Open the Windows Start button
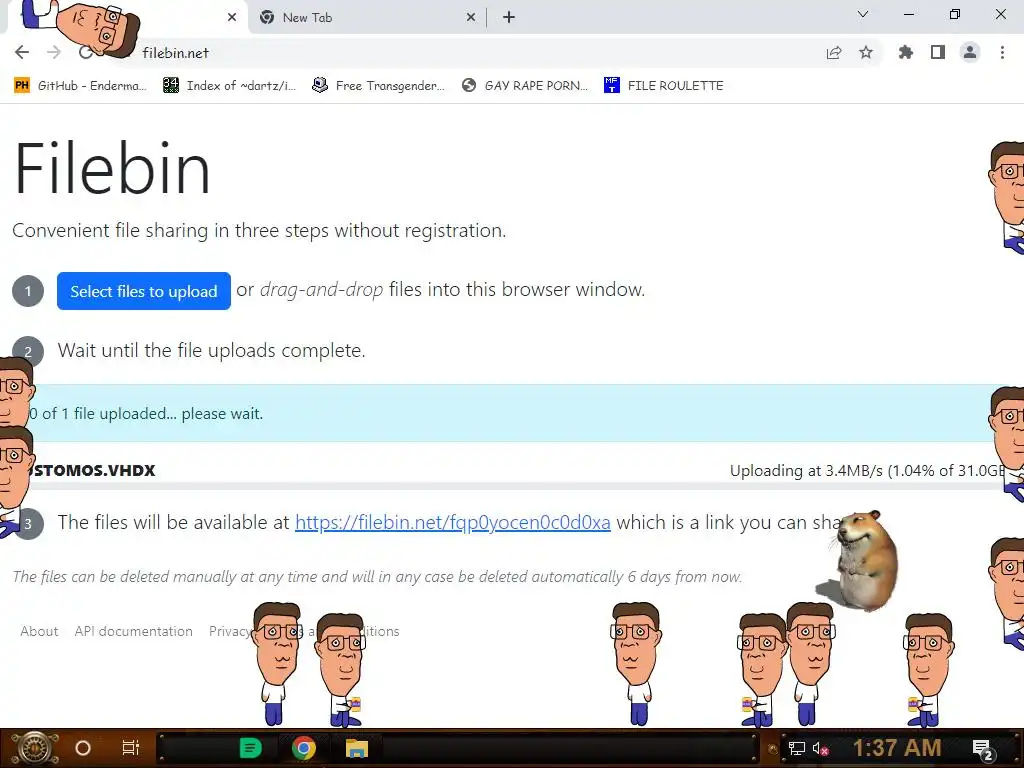 [34, 748]
